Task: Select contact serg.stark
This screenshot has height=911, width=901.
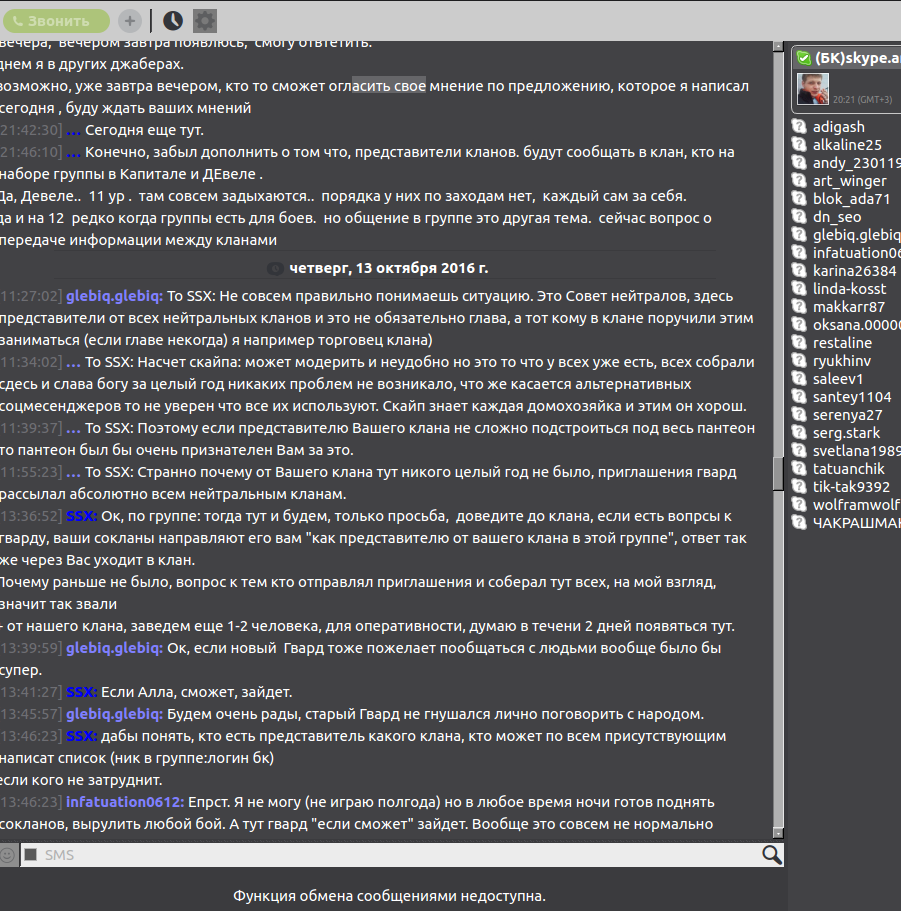Action: (x=846, y=433)
